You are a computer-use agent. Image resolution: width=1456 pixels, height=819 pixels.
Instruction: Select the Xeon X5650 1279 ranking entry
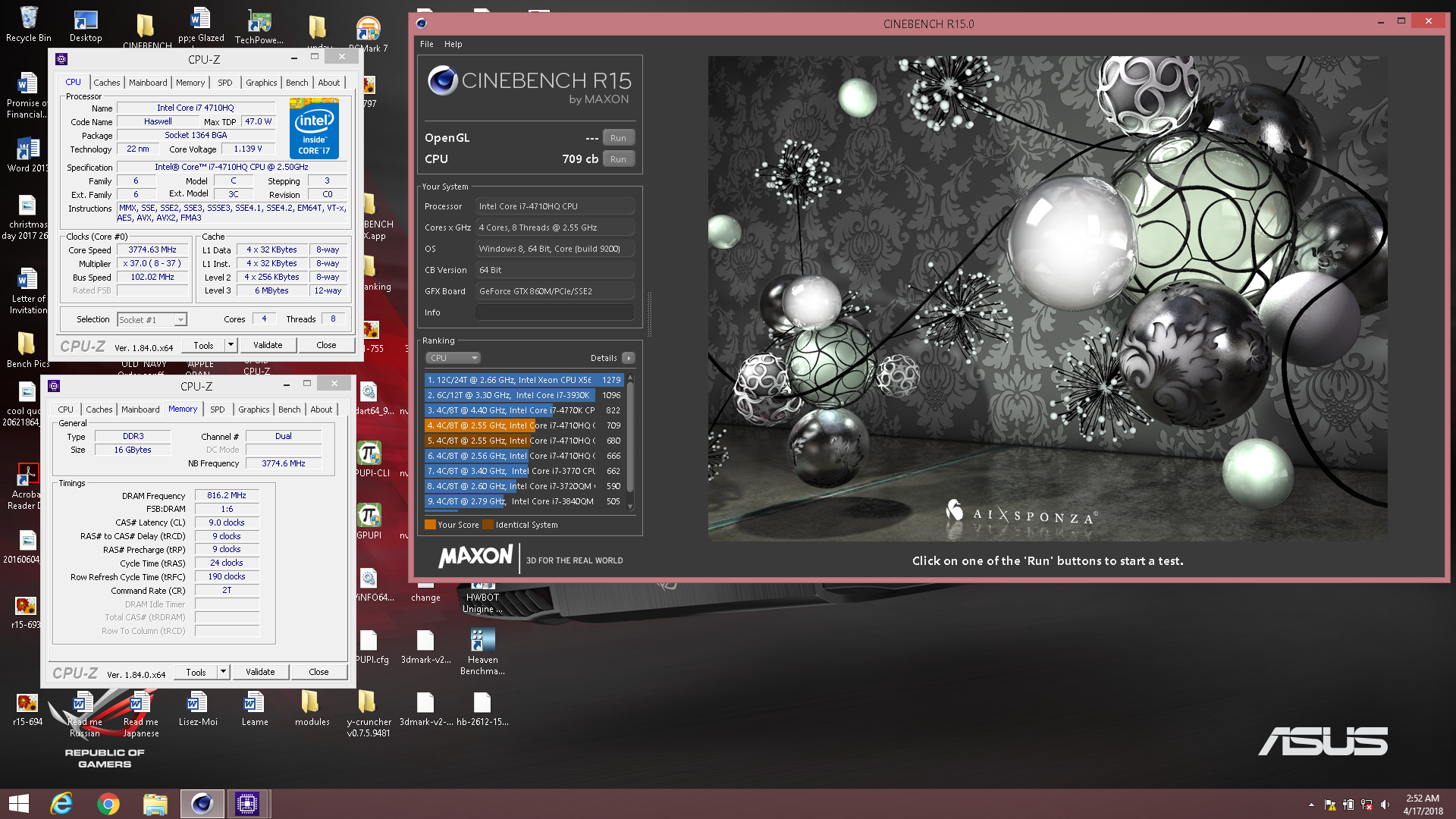[524, 380]
